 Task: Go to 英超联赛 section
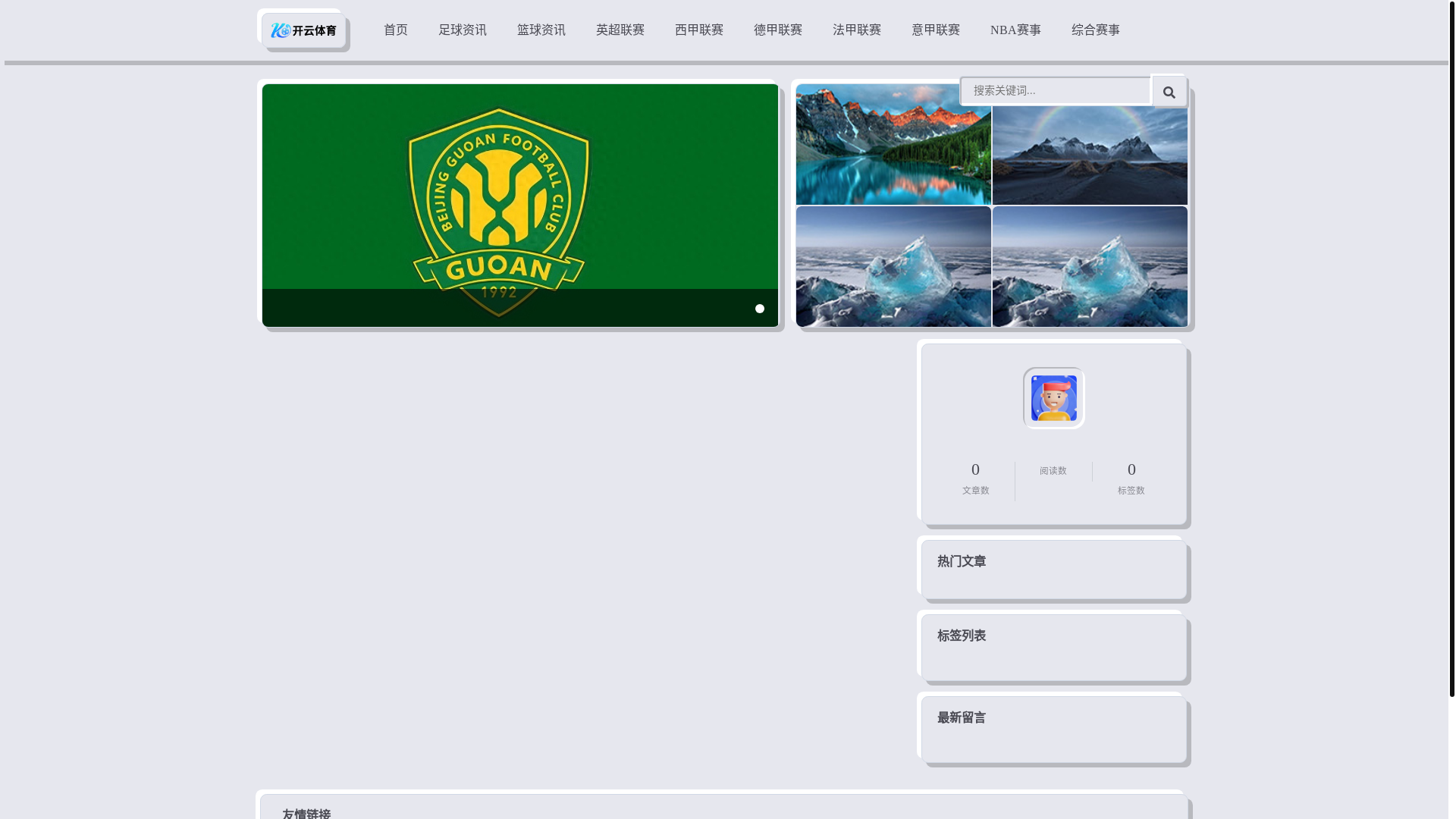coord(620,30)
